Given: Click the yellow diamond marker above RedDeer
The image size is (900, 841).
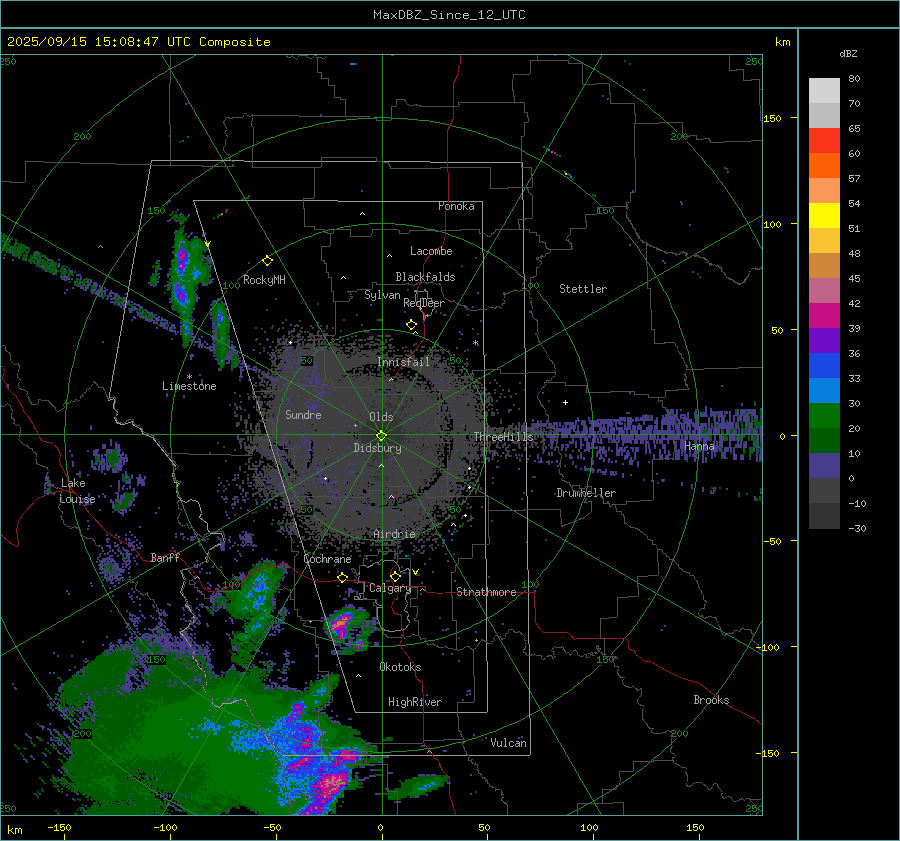Looking at the screenshot, I should click(411, 325).
